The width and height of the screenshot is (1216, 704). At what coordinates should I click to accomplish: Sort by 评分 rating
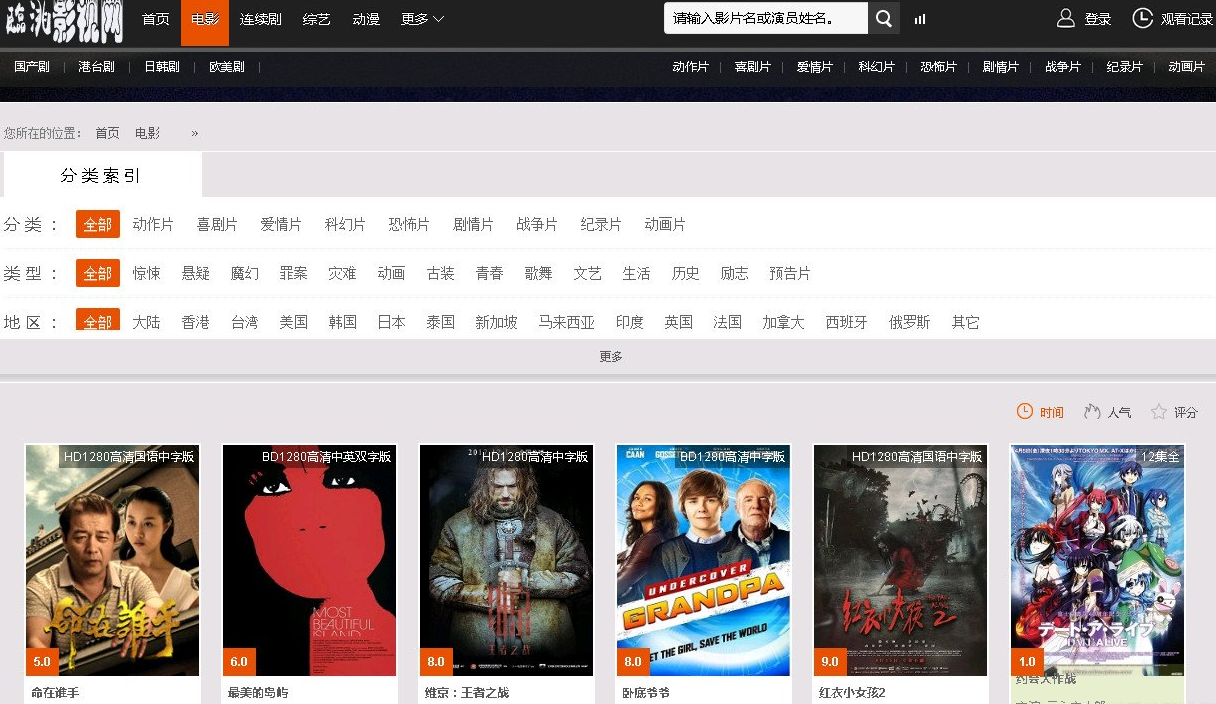pyautogui.click(x=1174, y=412)
